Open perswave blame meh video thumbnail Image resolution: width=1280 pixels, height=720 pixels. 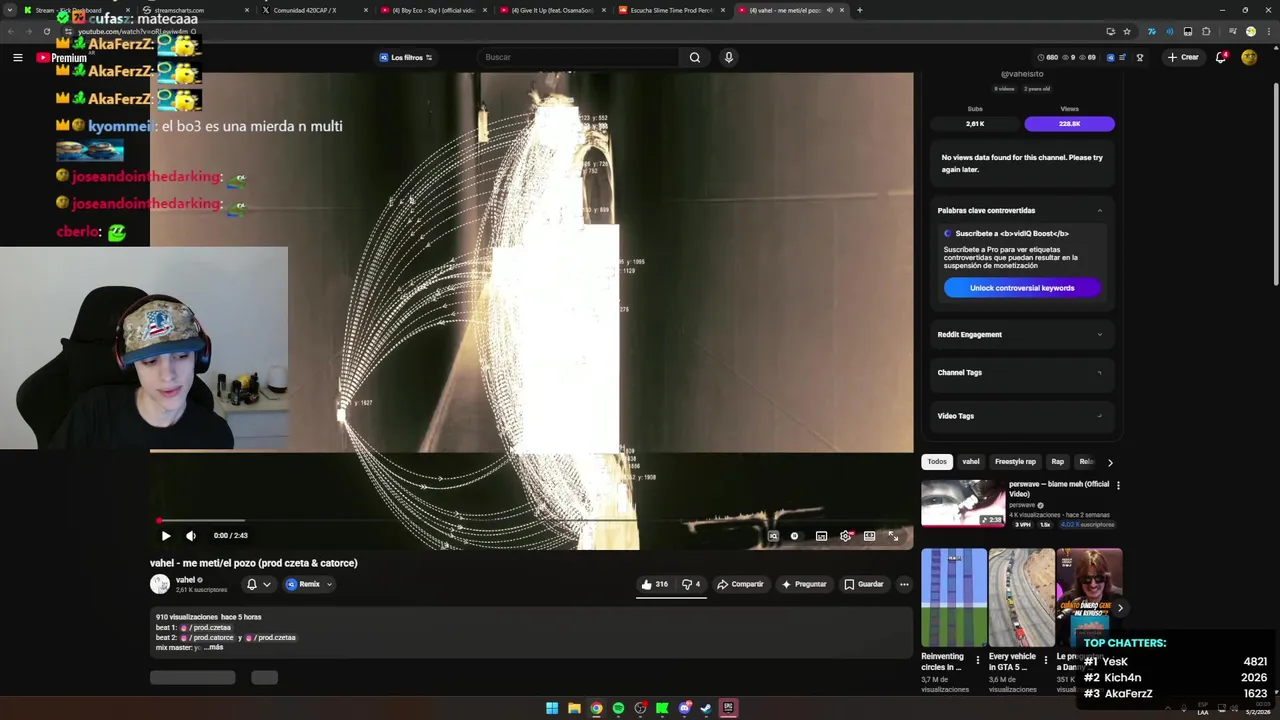point(963,503)
